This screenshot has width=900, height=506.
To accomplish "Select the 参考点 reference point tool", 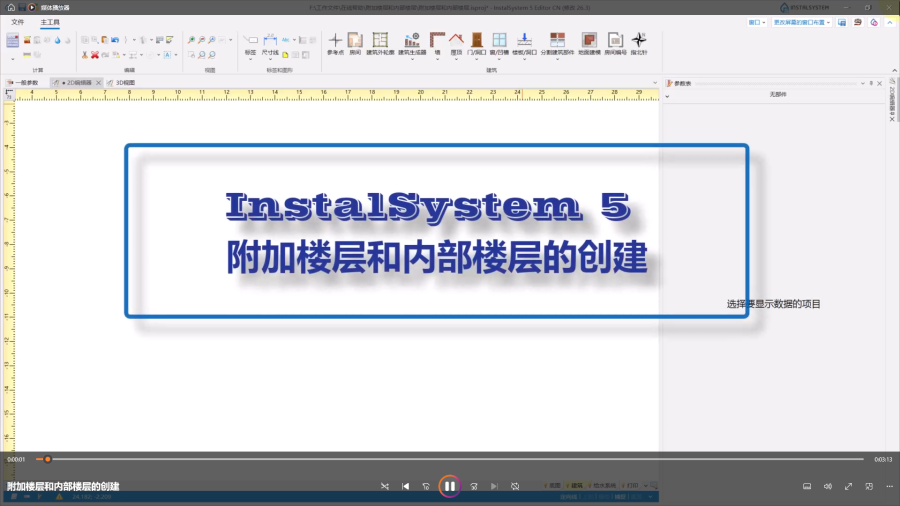I will (335, 42).
